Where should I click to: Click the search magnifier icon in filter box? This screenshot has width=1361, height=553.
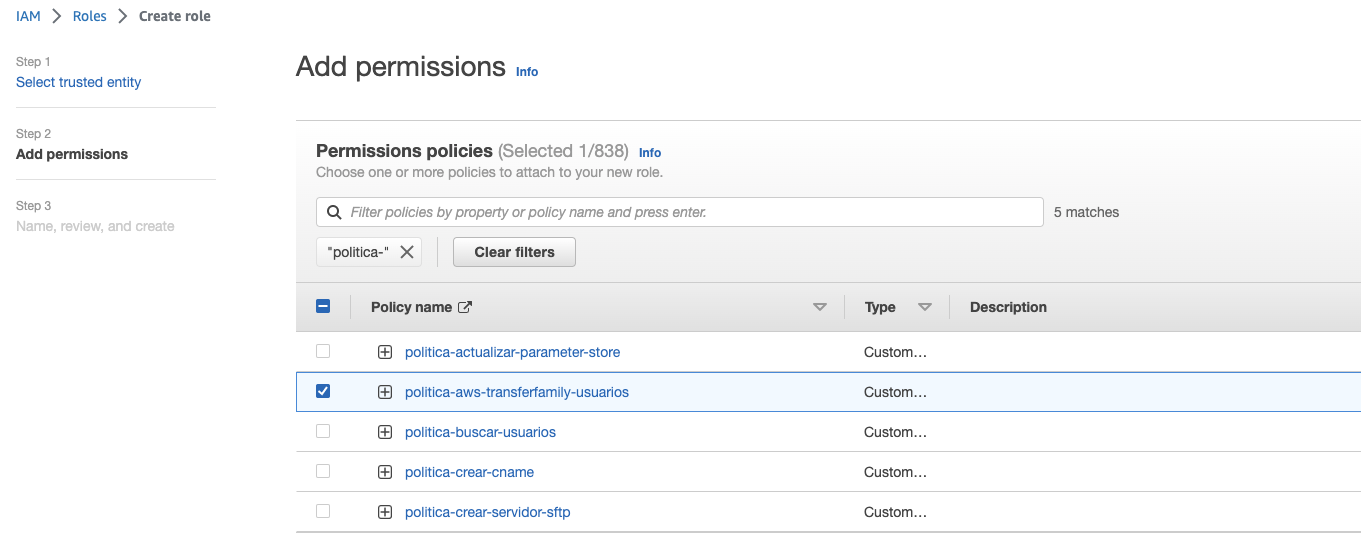[x=334, y=212]
